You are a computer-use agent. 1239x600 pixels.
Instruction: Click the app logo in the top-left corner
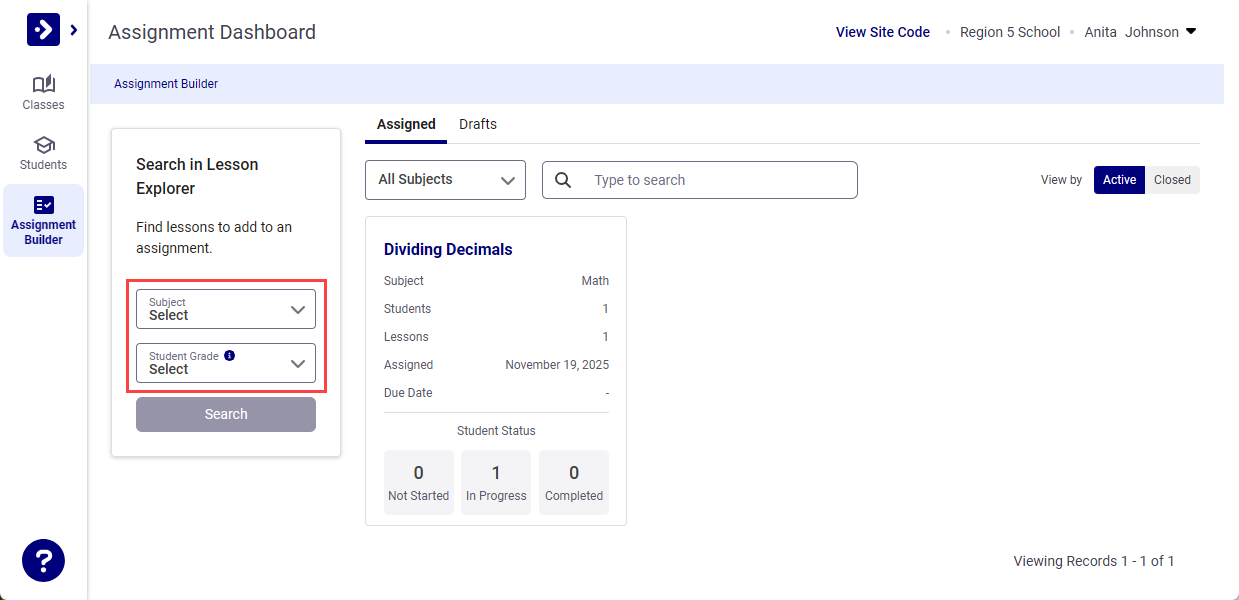pyautogui.click(x=42, y=29)
